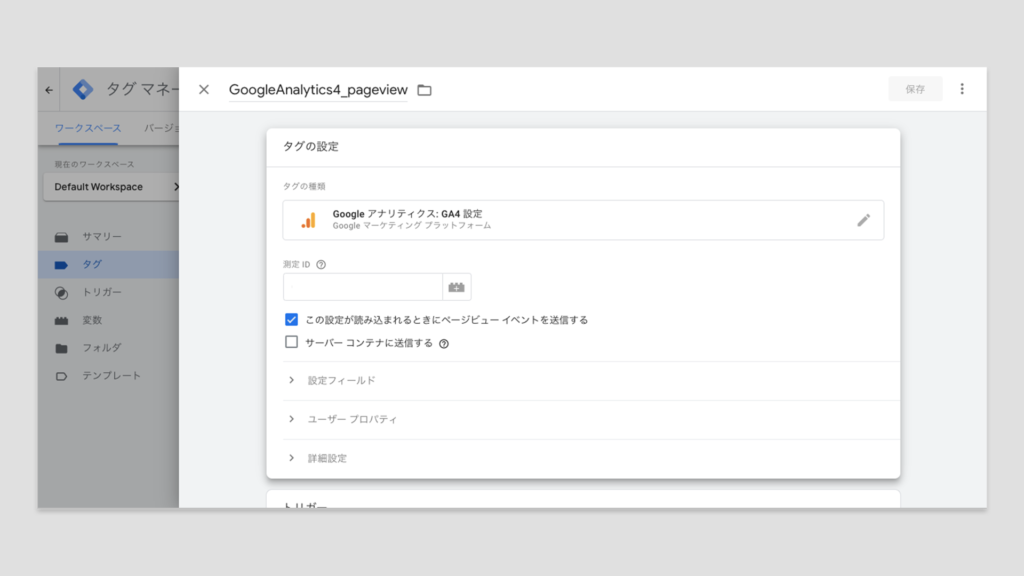Close the tag editor panel
The height and width of the screenshot is (576, 1024).
pos(204,90)
